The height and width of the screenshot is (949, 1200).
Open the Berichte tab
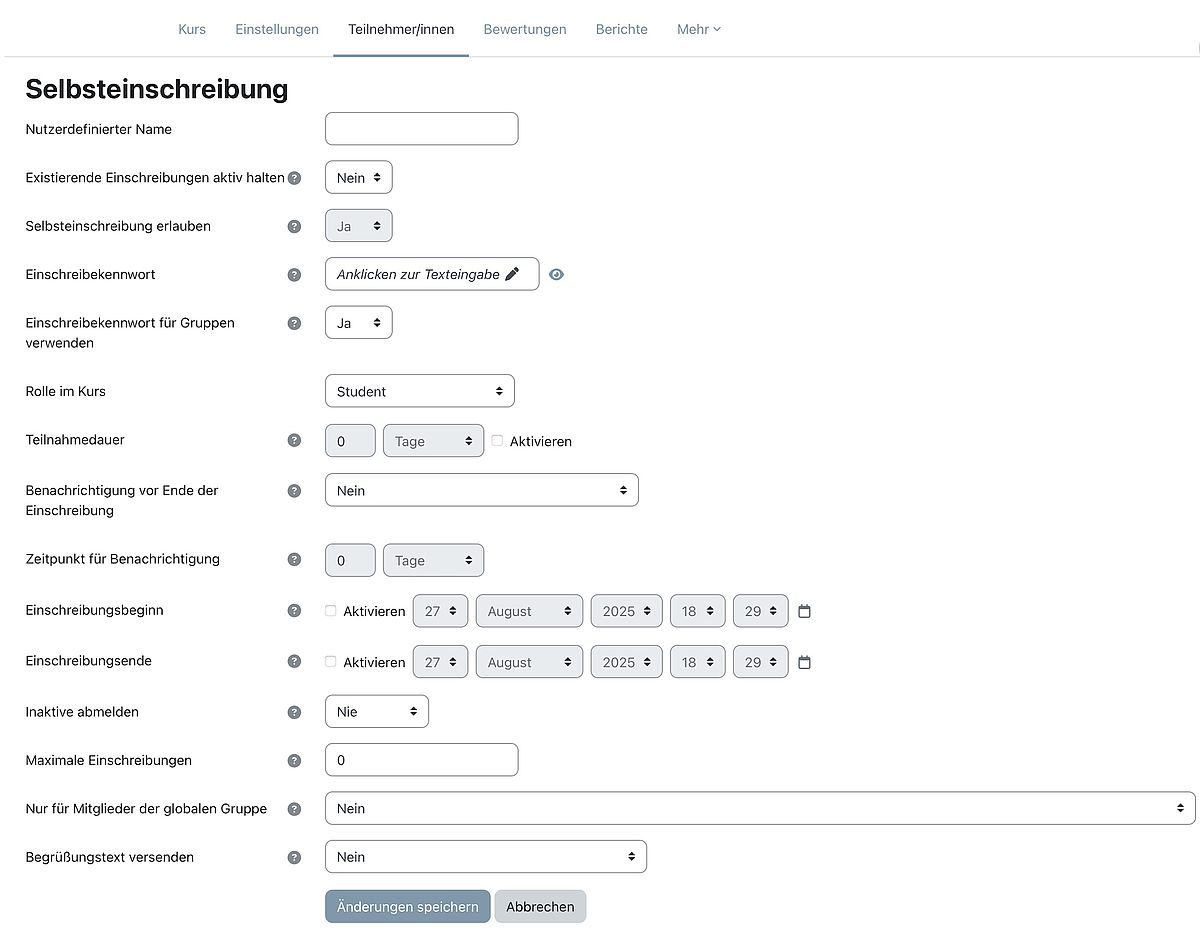[x=621, y=29]
